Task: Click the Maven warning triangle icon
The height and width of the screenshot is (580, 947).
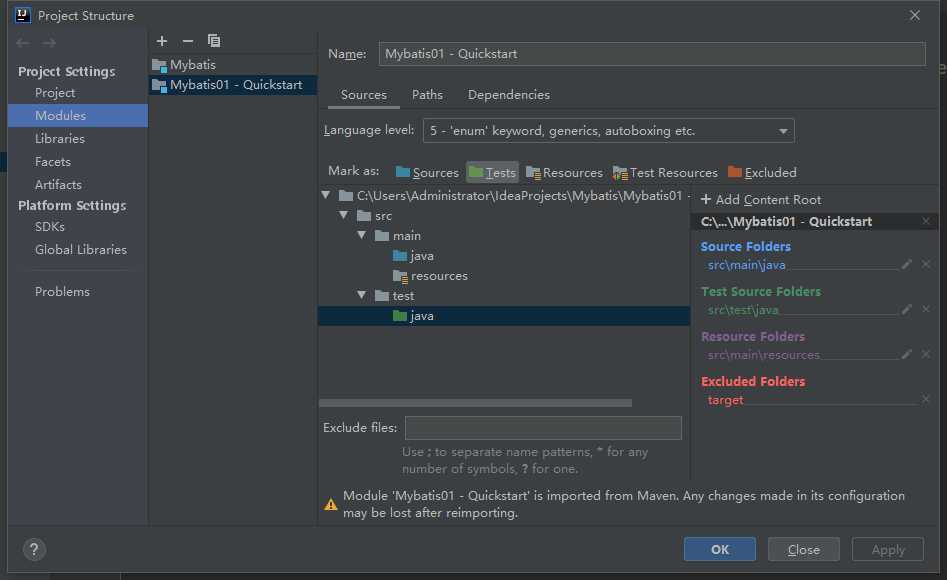Action: pos(330,504)
